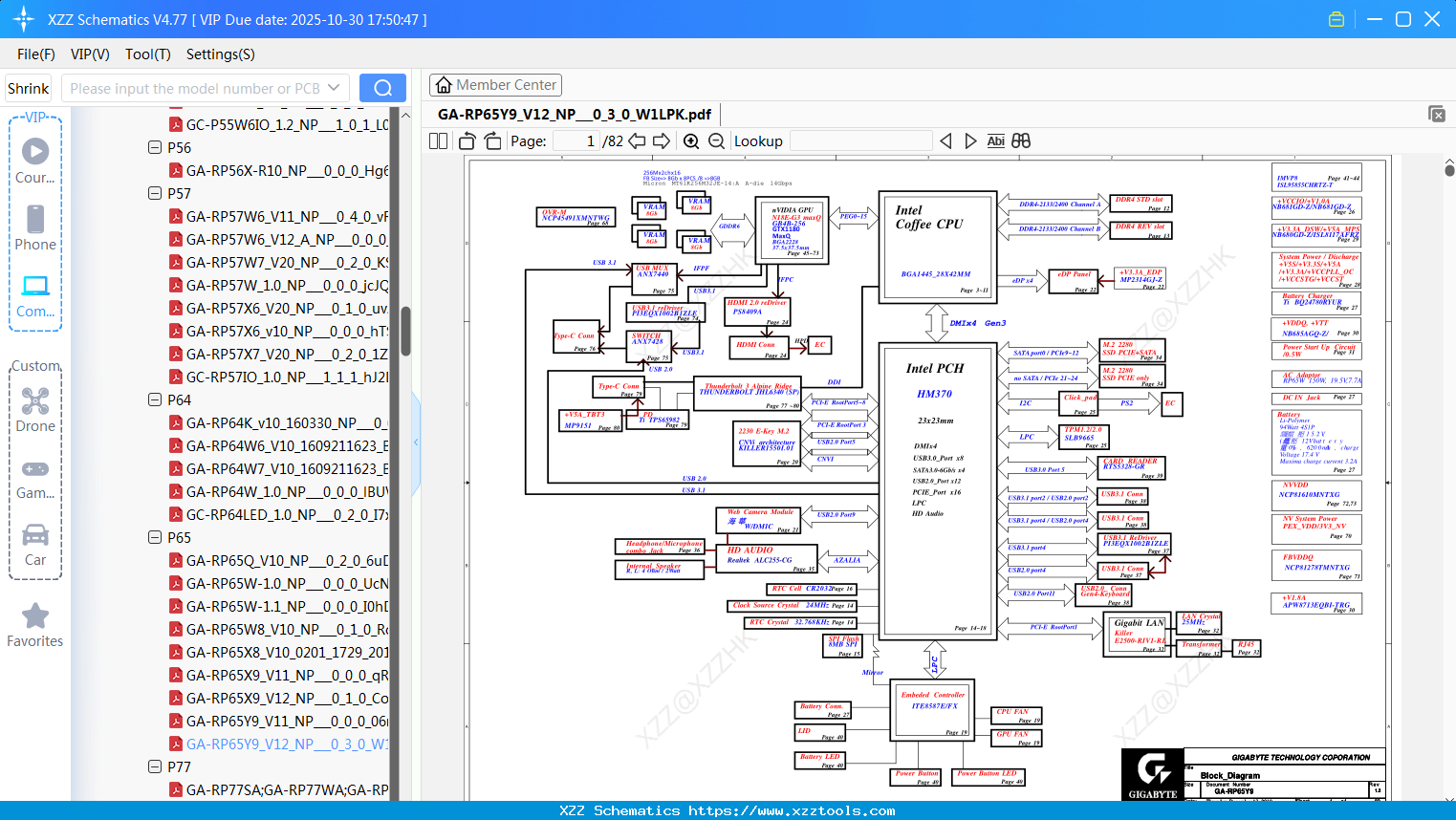
Task: Select the Phone category icon
Action: pos(35,227)
